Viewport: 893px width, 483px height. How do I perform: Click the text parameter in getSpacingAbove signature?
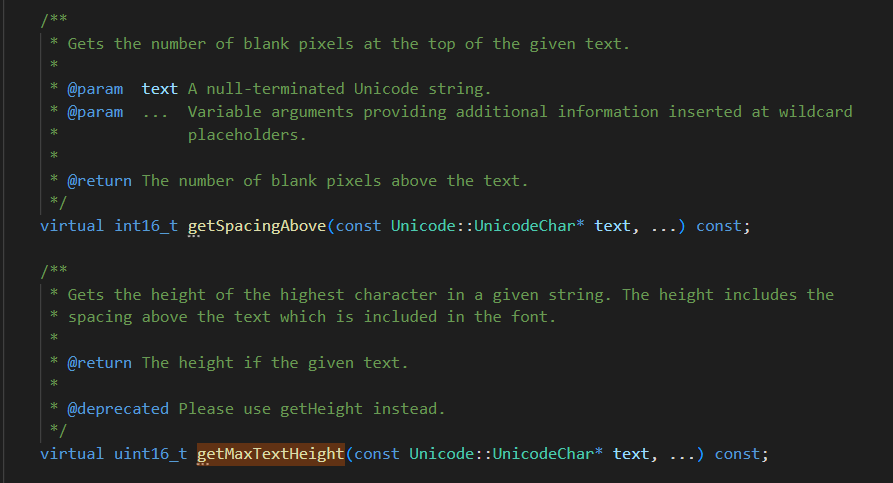613,226
